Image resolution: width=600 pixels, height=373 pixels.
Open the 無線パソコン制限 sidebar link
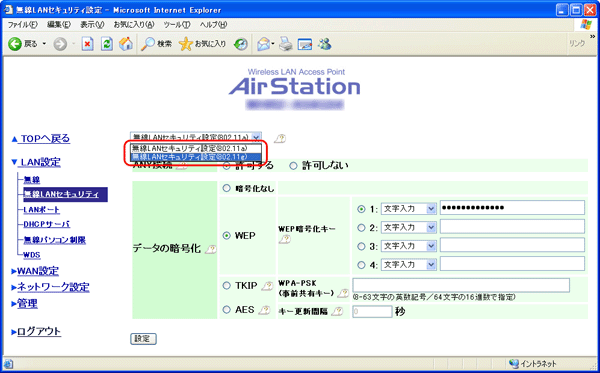click(54, 240)
